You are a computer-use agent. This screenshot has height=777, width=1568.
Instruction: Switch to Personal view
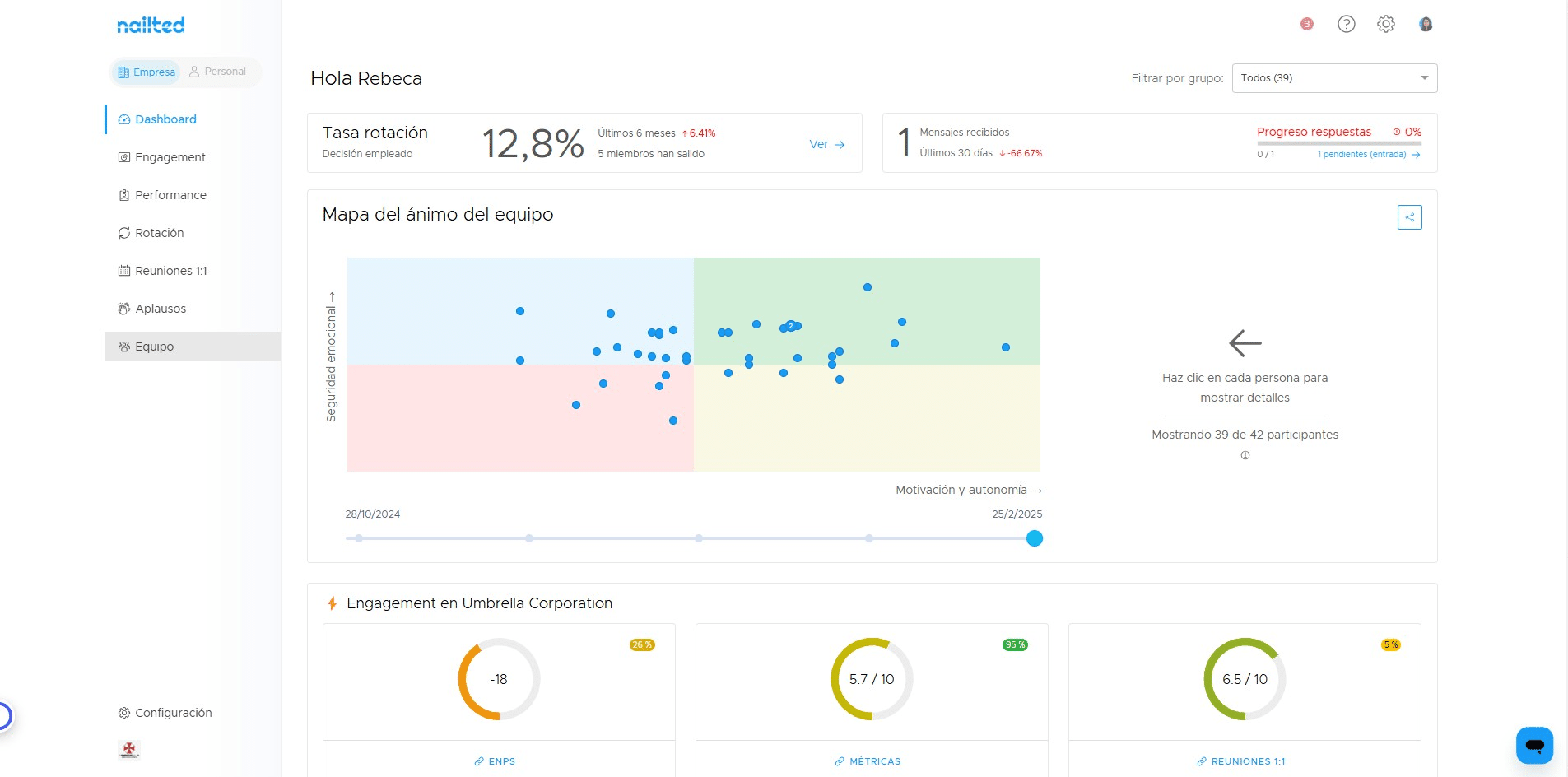(x=218, y=72)
